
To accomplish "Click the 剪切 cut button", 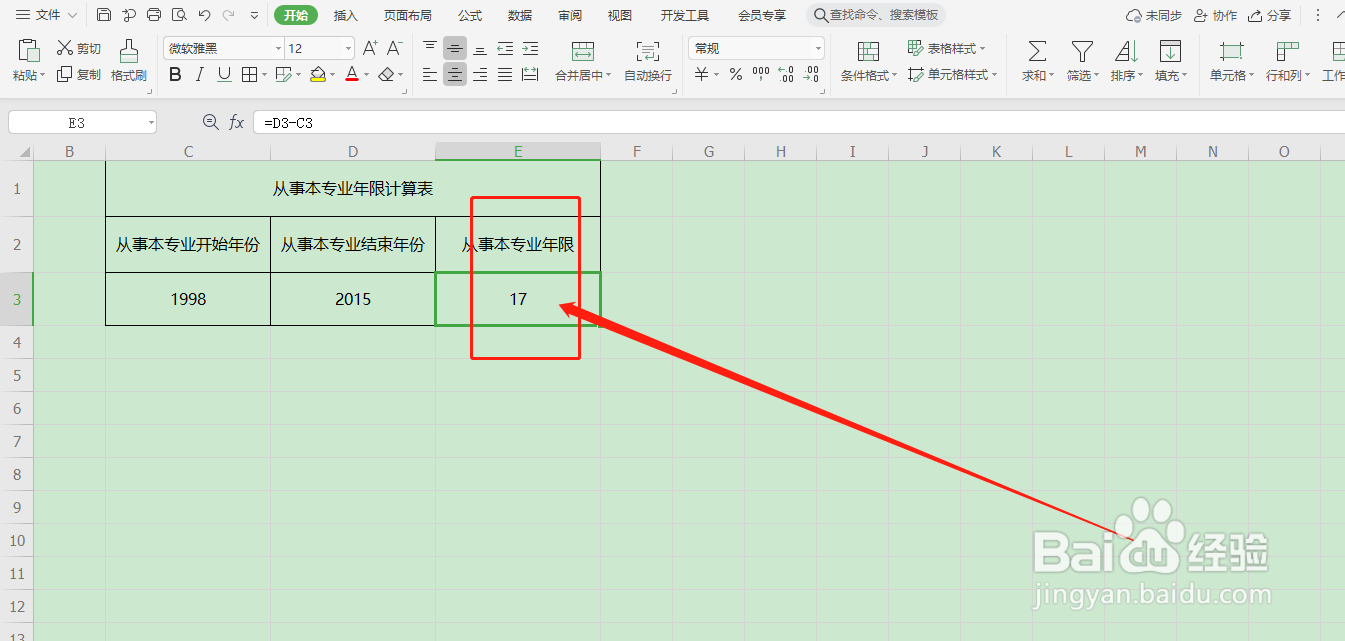I will 78,47.
